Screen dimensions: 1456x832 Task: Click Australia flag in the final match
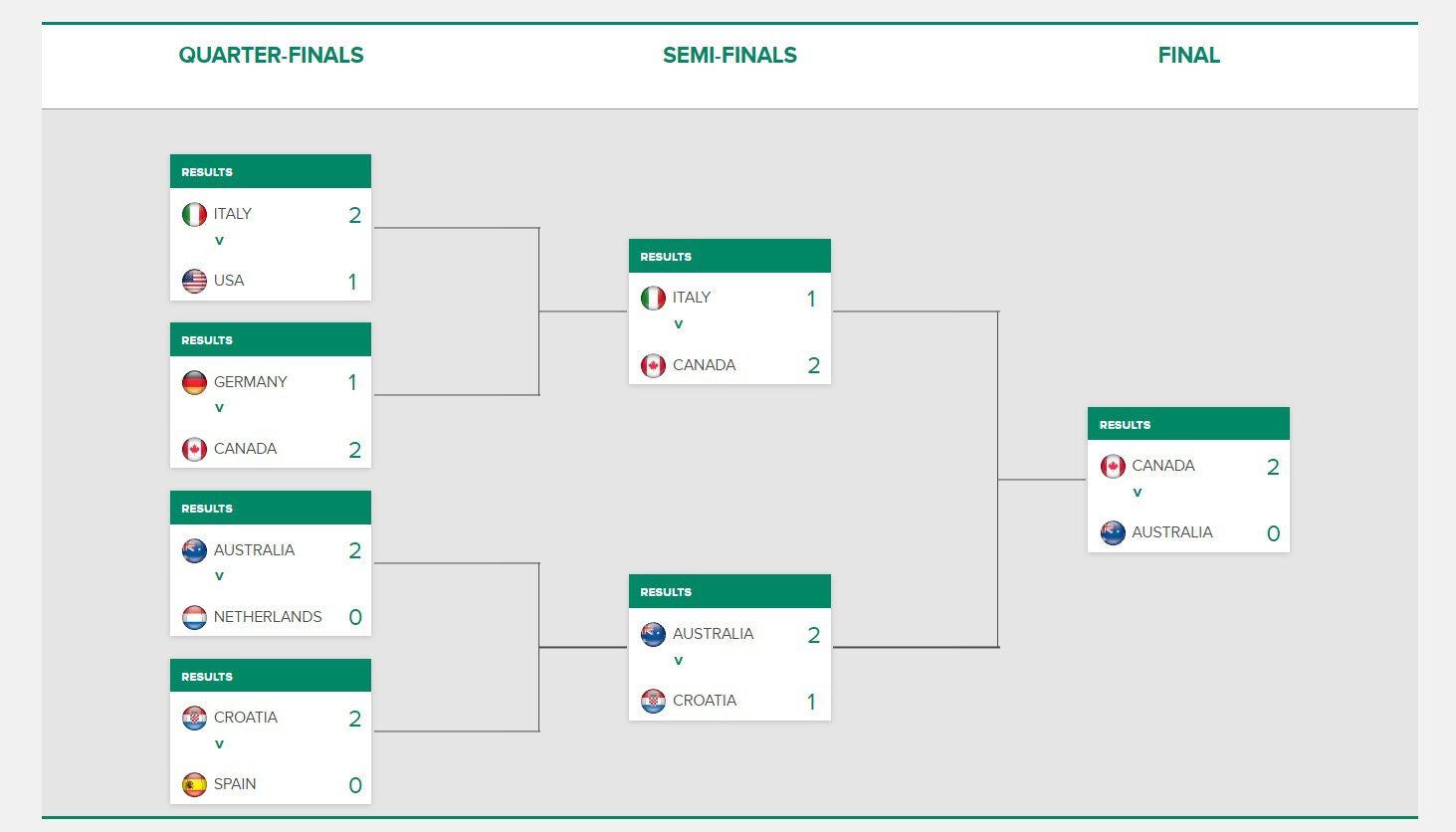(x=1113, y=532)
